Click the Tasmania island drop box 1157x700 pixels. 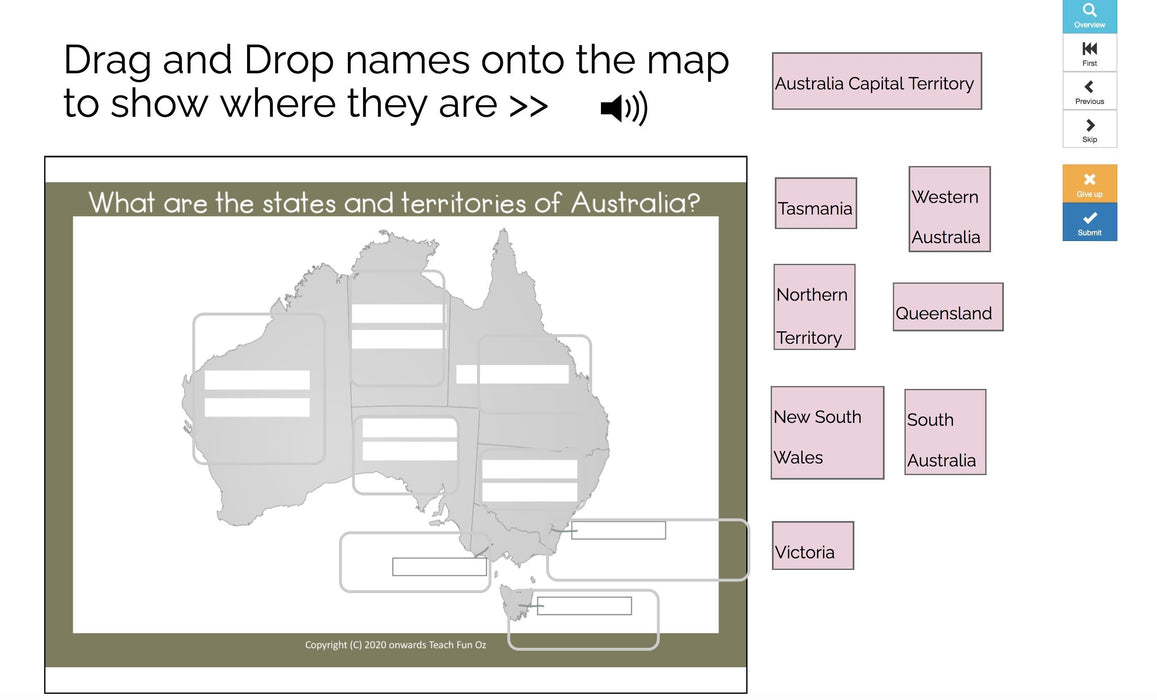[x=584, y=607]
